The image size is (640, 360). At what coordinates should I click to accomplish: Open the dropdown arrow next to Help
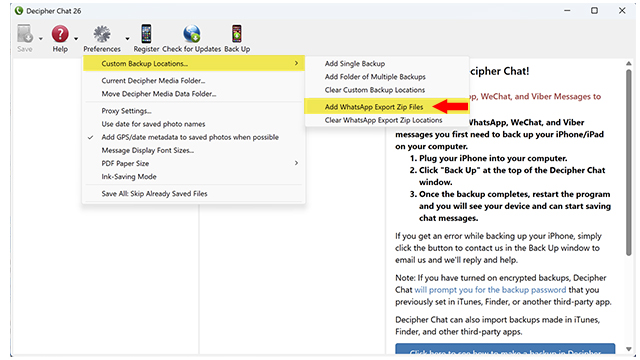point(76,39)
